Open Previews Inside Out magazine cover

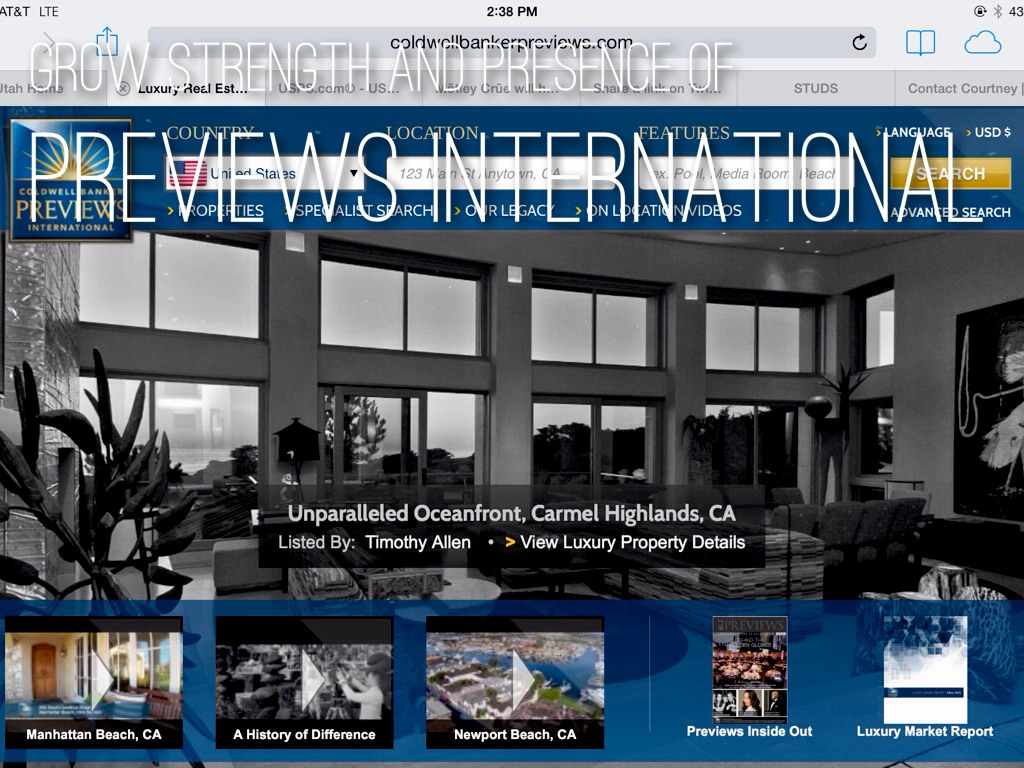point(749,669)
